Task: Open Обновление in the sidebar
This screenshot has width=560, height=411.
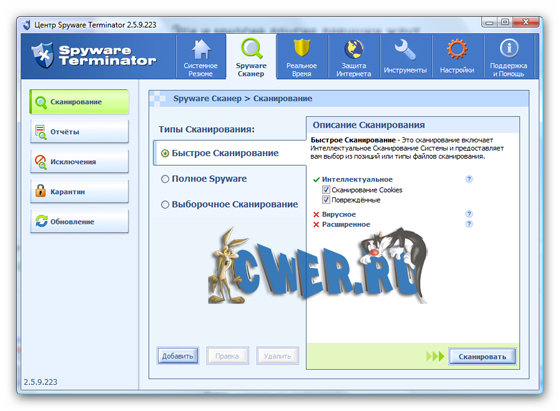Action: [79, 222]
